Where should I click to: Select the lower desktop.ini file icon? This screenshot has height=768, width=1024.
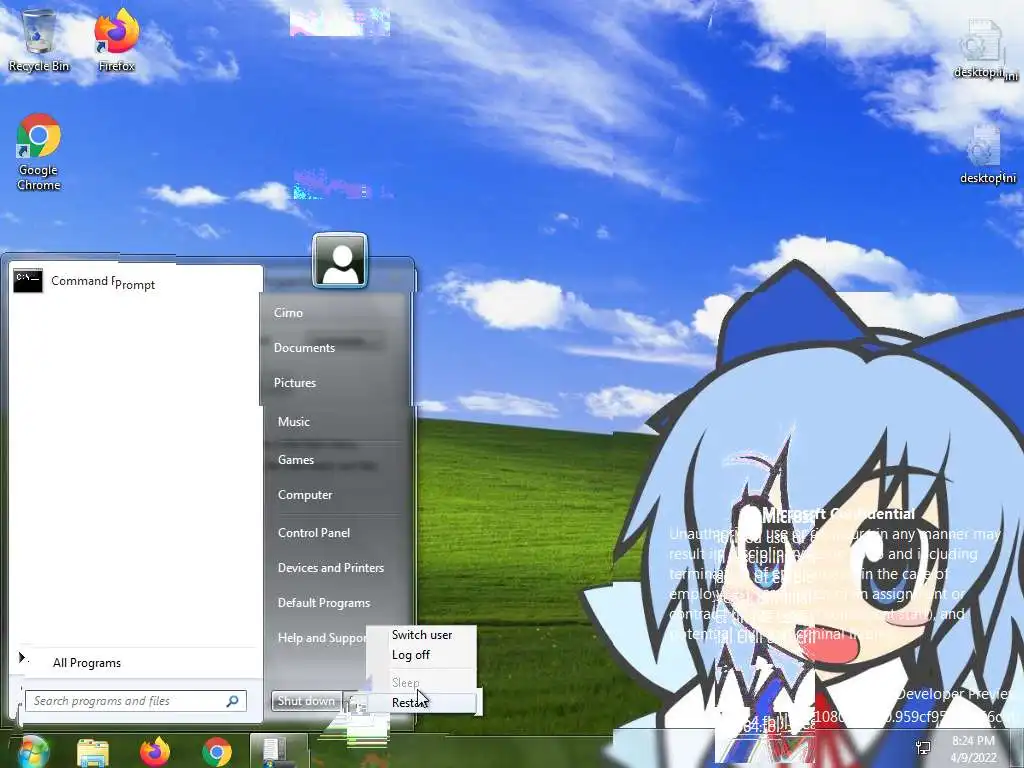coord(985,155)
